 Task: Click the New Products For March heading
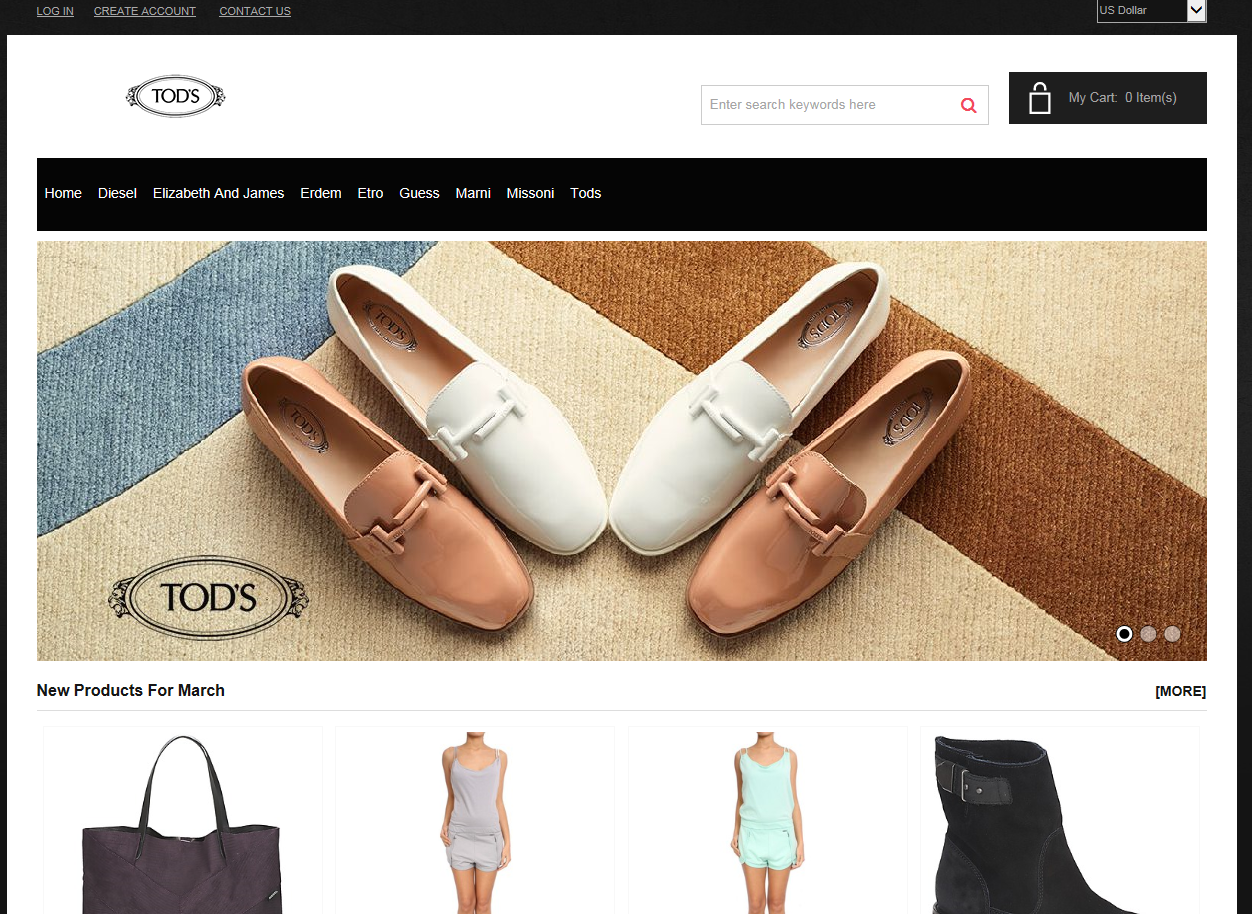click(131, 690)
